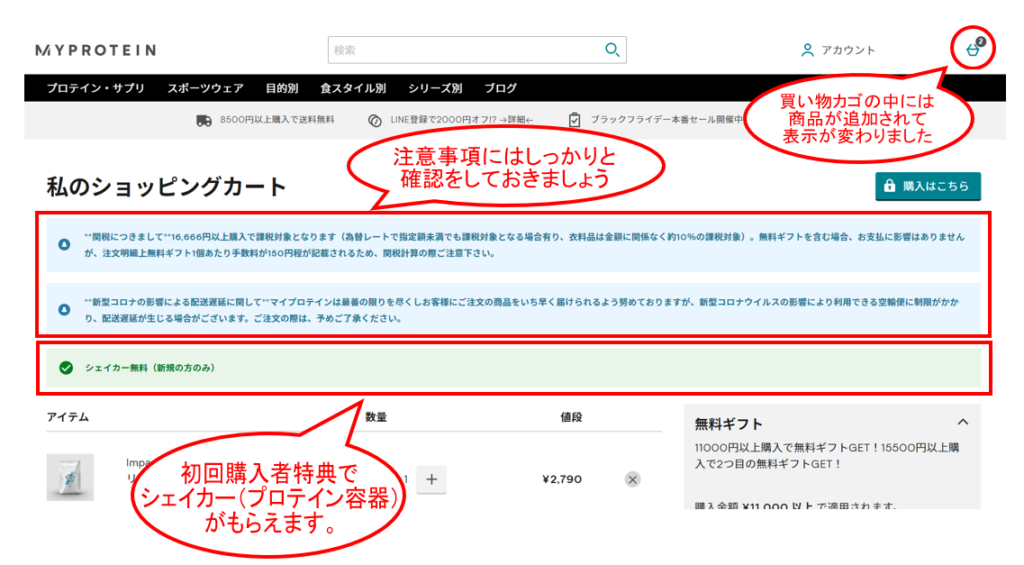Open the スポーツウェア menu

click(205, 88)
